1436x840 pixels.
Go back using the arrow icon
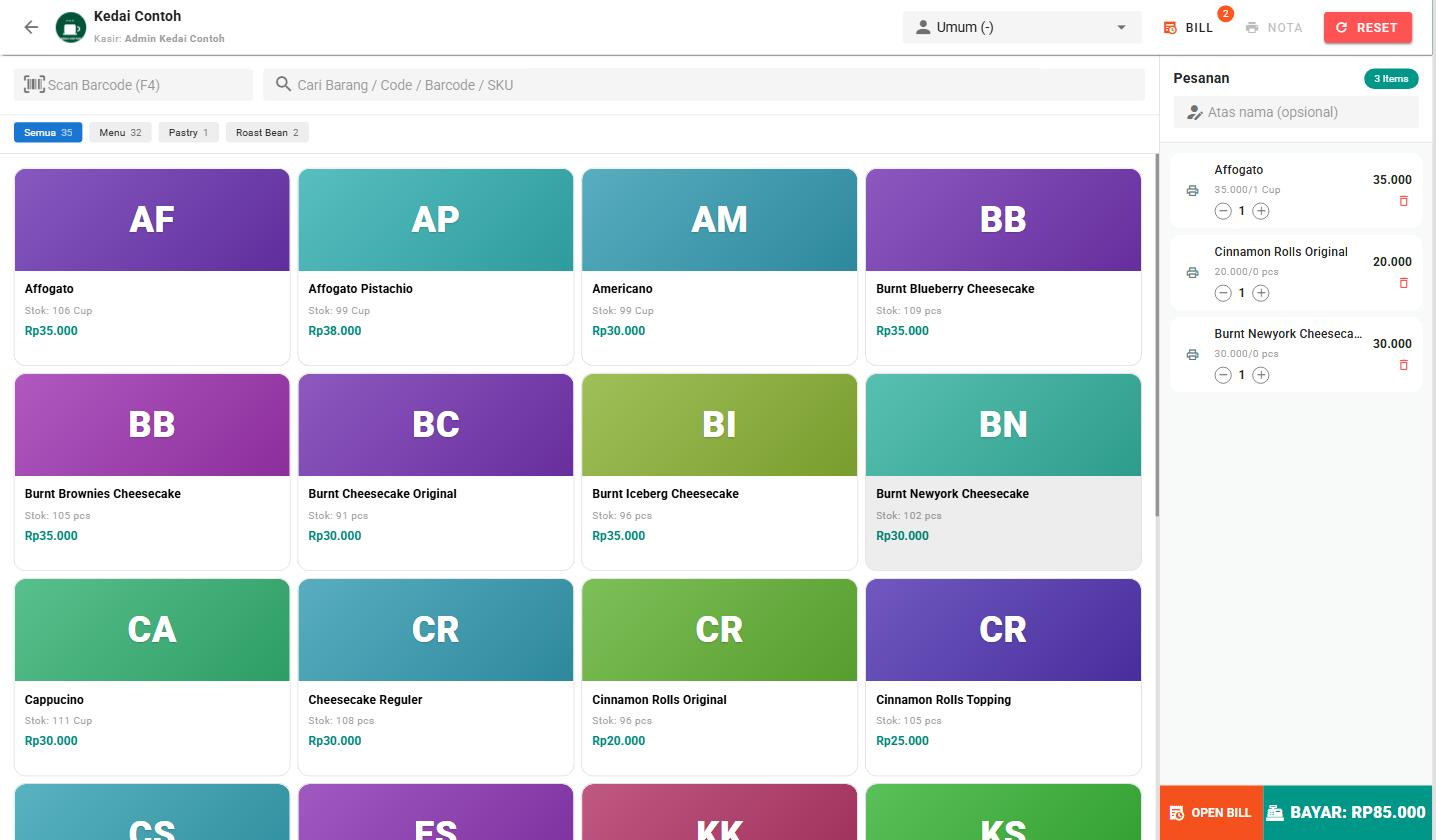coord(31,27)
